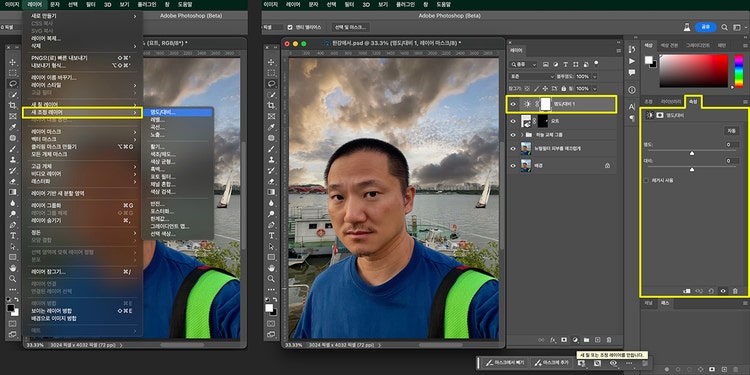Open the Properties panel hamburger menu
Viewport: 750px width, 375px height.
pos(745,101)
